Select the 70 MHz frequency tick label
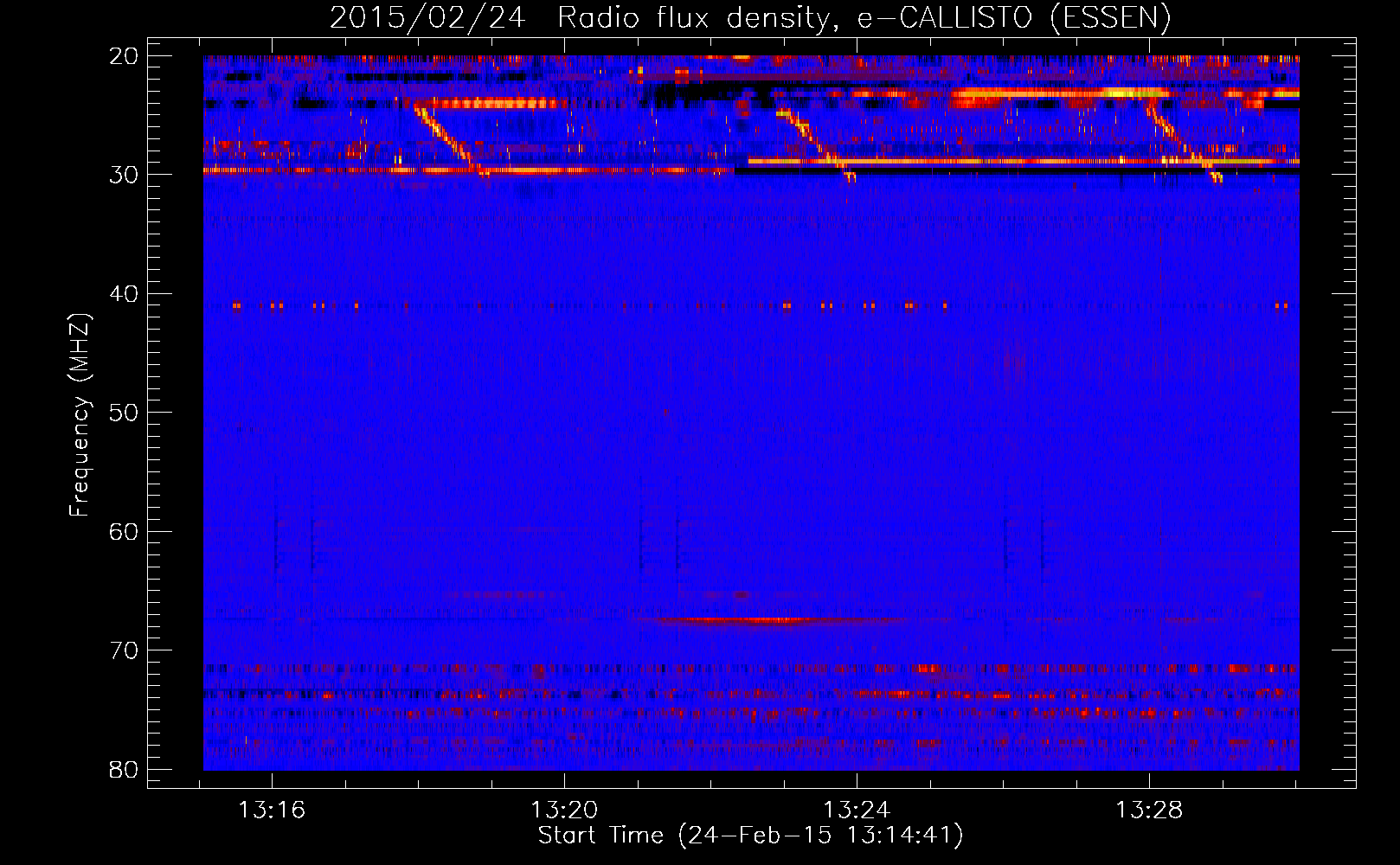The height and width of the screenshot is (865, 1400). (125, 650)
